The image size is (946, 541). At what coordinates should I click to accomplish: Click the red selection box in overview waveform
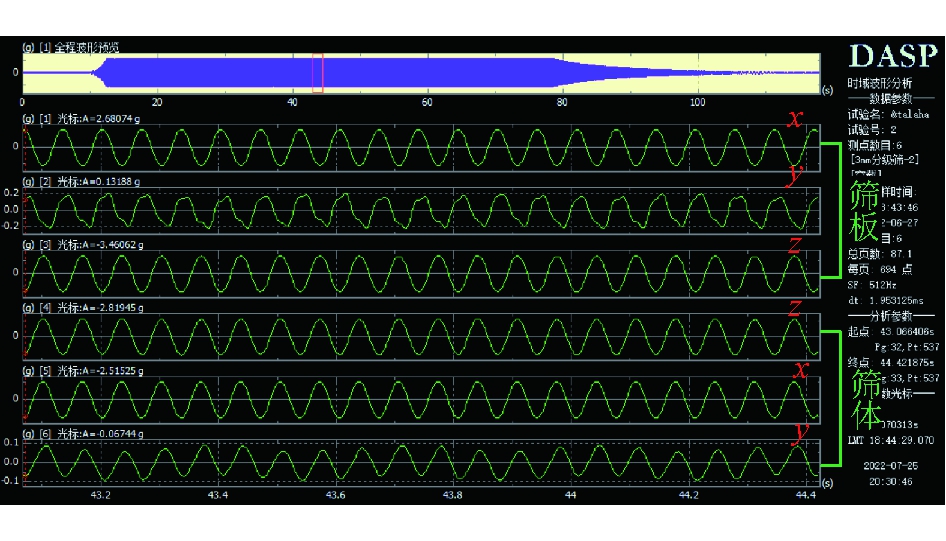[318, 74]
